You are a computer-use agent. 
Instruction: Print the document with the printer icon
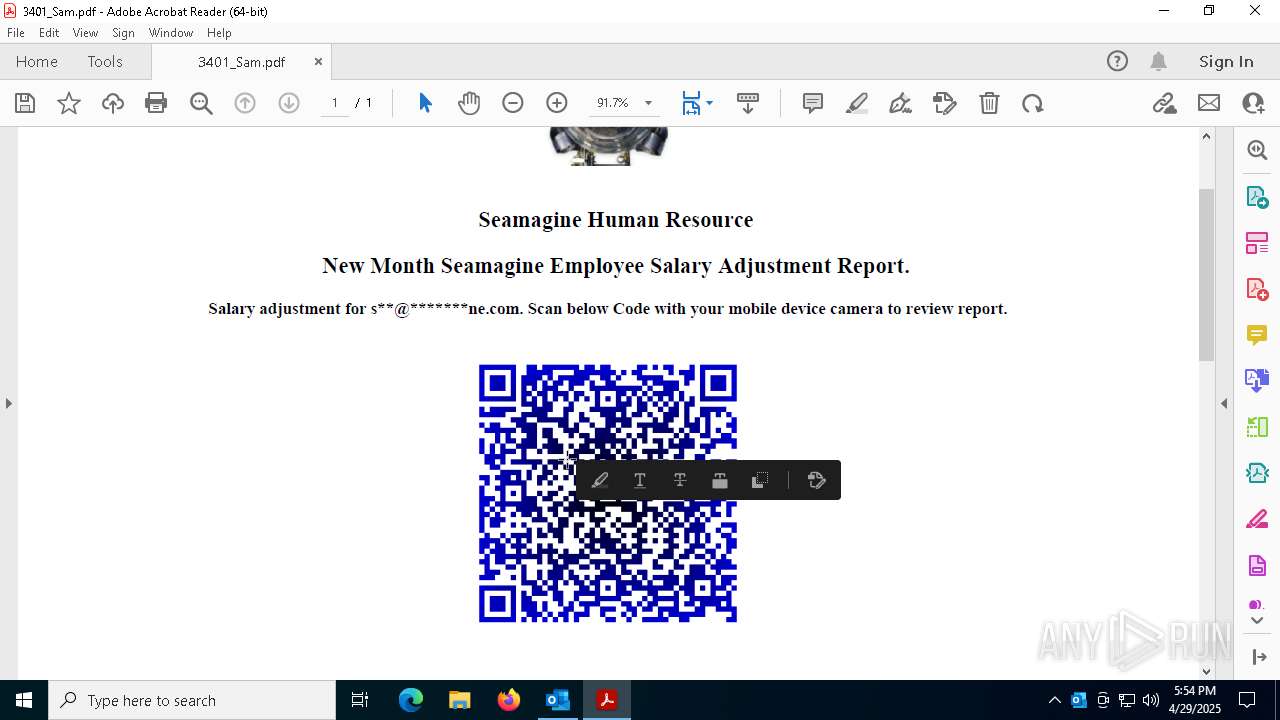click(156, 103)
